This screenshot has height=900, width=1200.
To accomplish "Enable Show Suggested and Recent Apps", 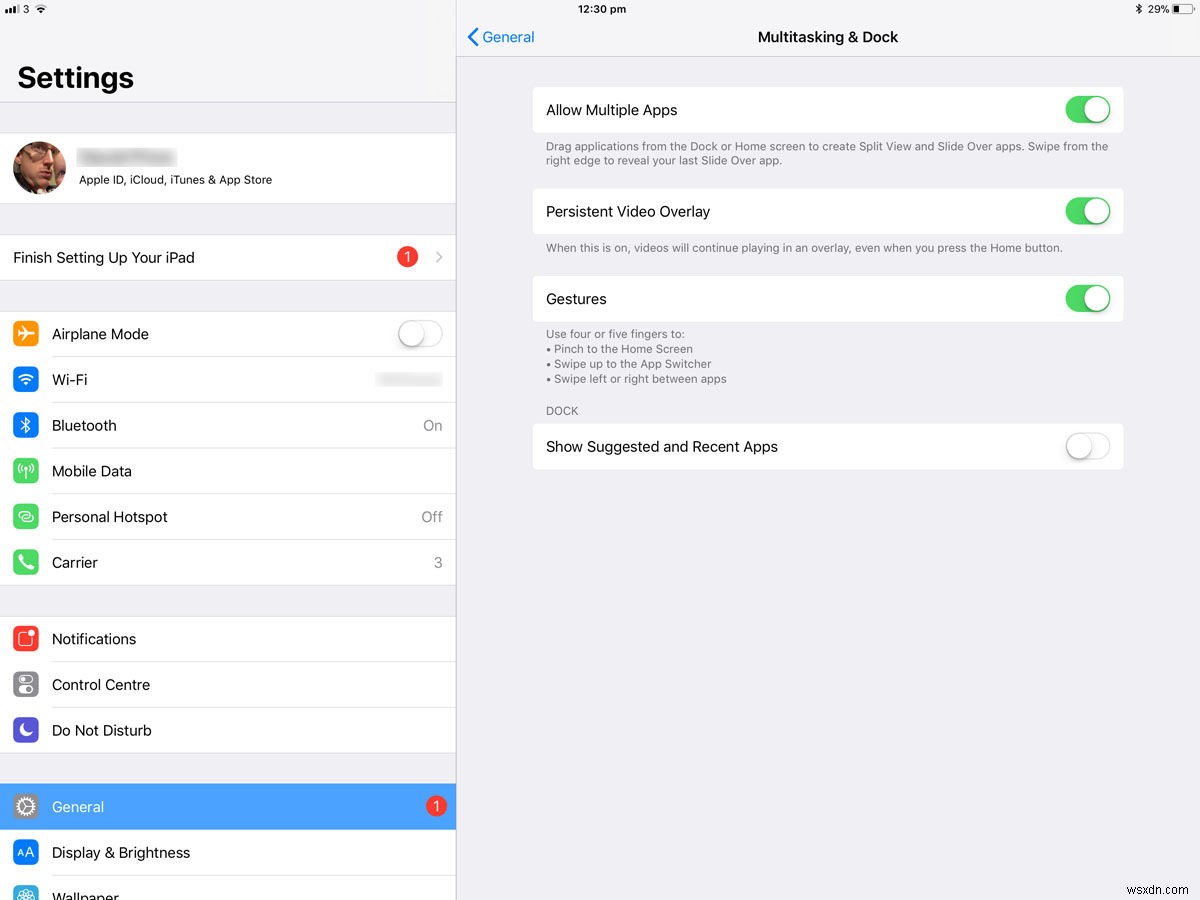I will pos(1088,447).
